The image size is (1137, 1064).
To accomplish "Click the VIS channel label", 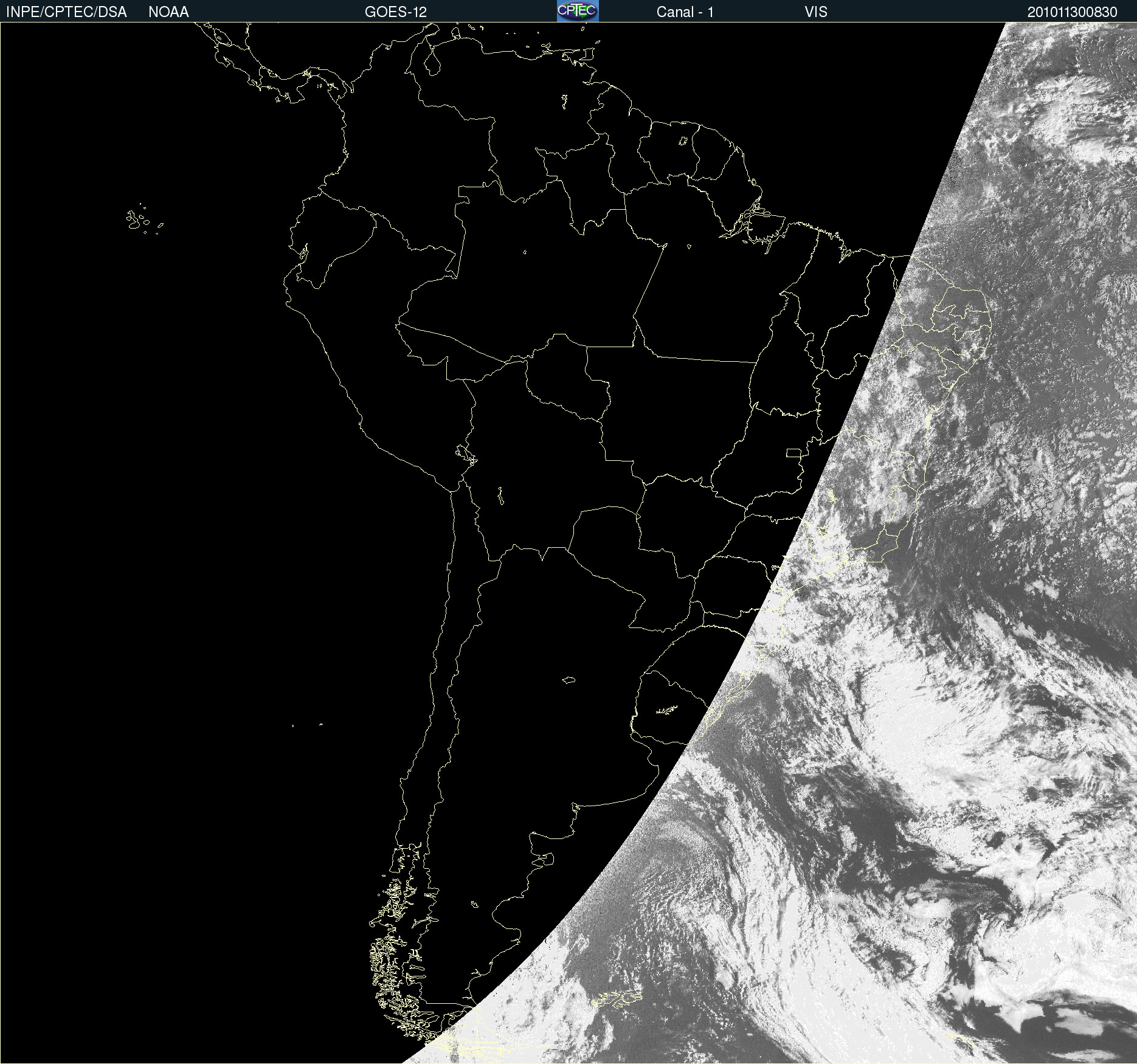I will (x=816, y=12).
